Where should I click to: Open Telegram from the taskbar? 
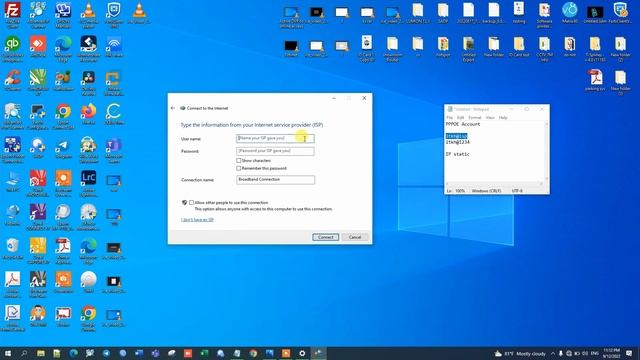(x=106, y=353)
